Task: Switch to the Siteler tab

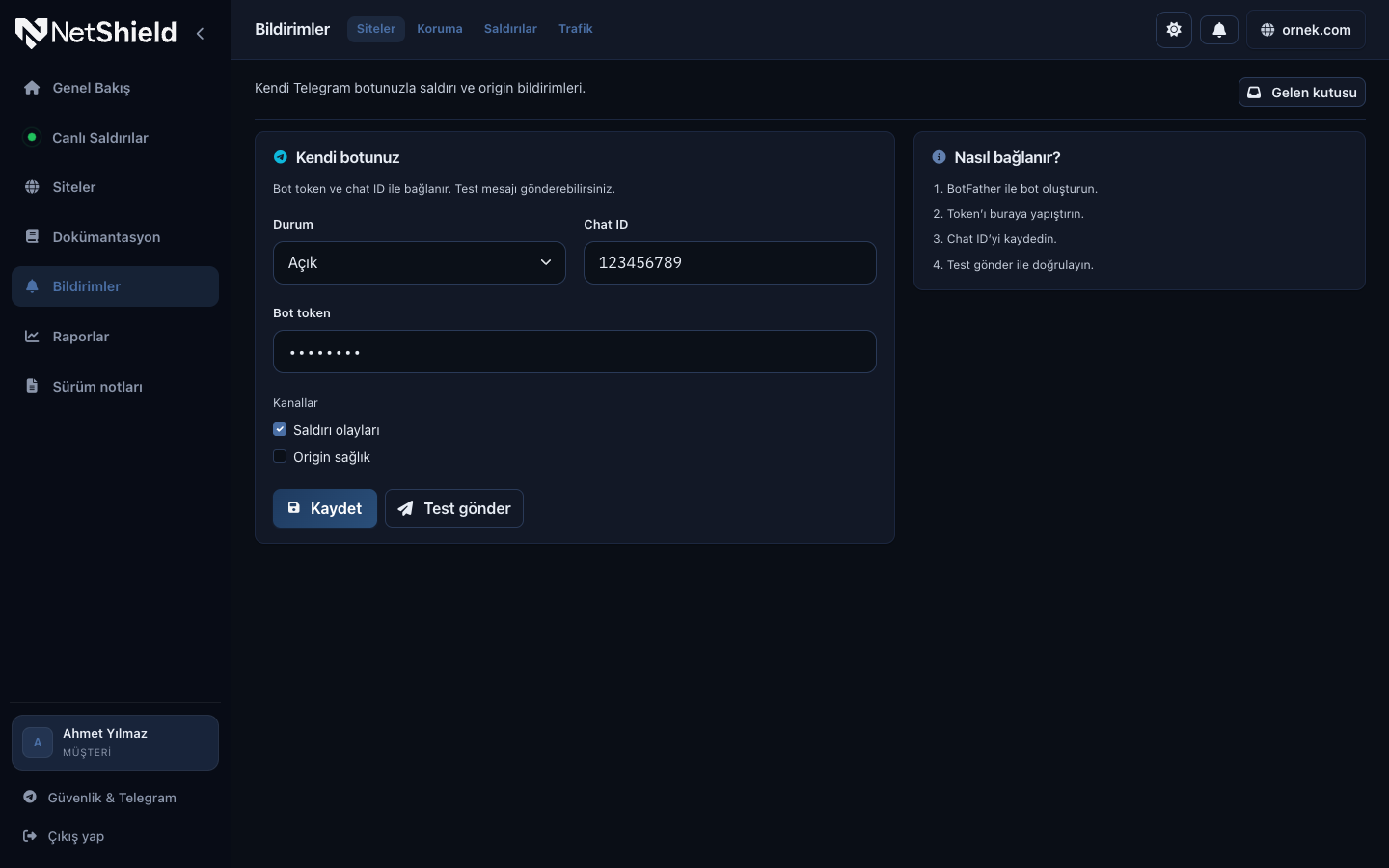Action: point(376,29)
